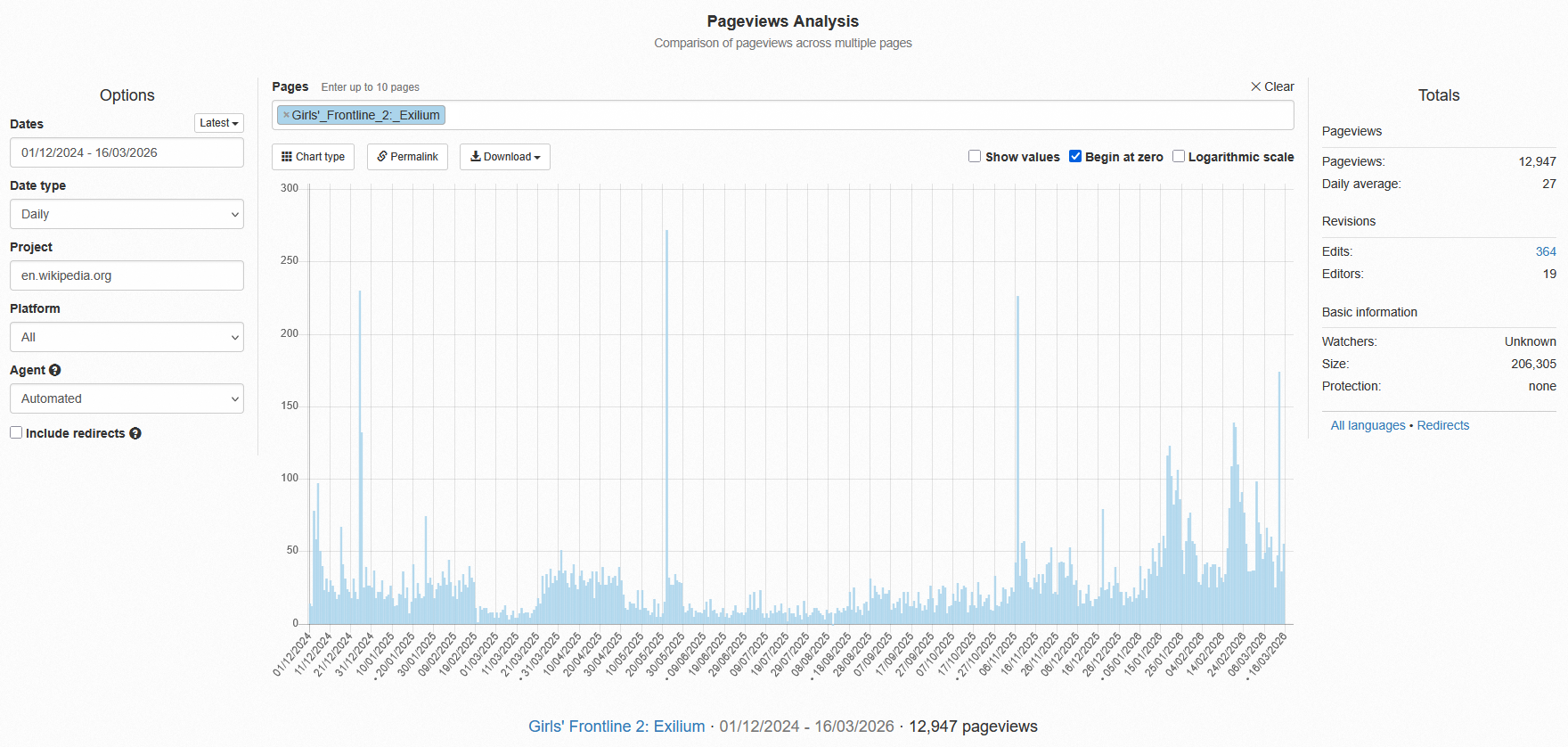Remove the Girls'_Frontline_2:_Exilium page tag
The height and width of the screenshot is (747, 1568).
coord(286,115)
